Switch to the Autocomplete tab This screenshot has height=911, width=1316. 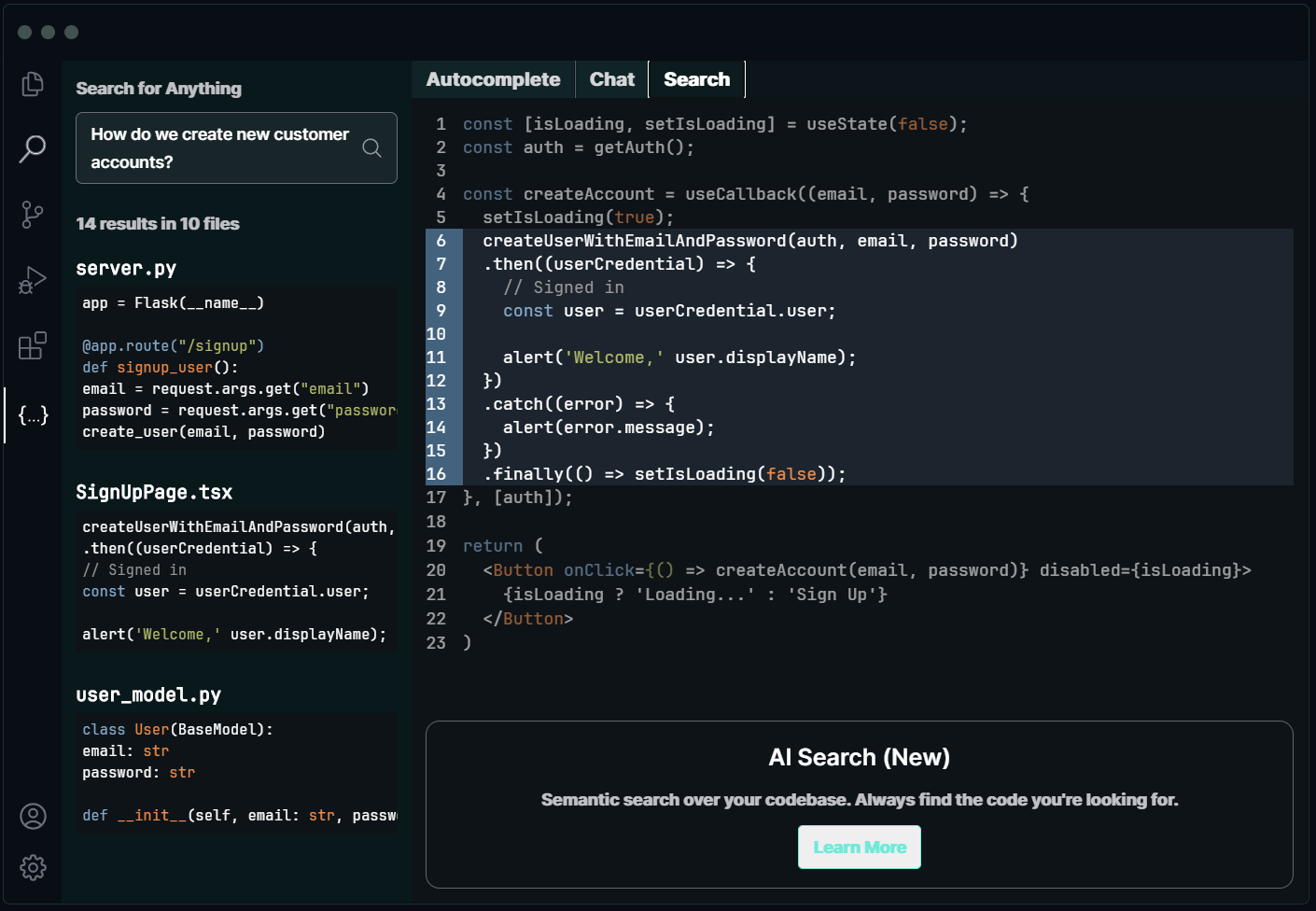493,79
